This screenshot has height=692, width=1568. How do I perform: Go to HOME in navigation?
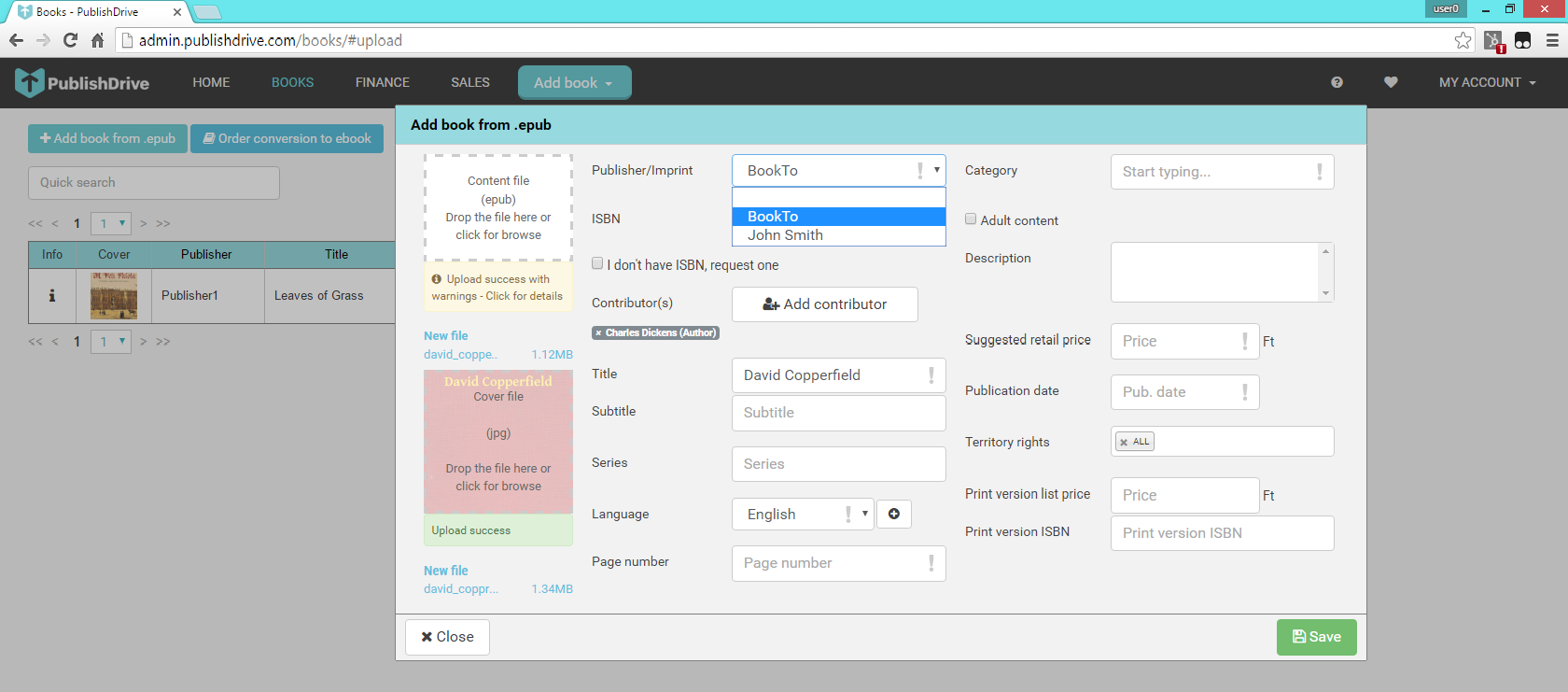(x=211, y=82)
